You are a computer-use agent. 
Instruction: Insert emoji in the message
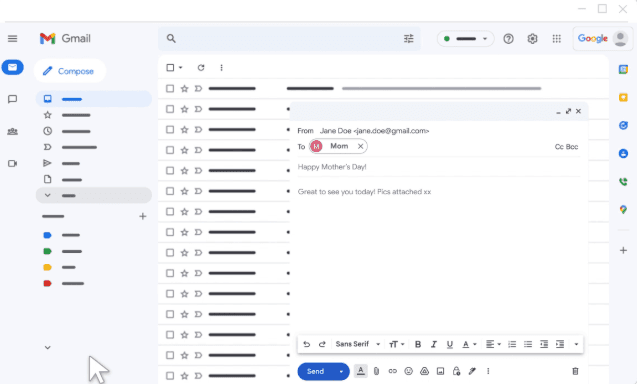[408, 371]
